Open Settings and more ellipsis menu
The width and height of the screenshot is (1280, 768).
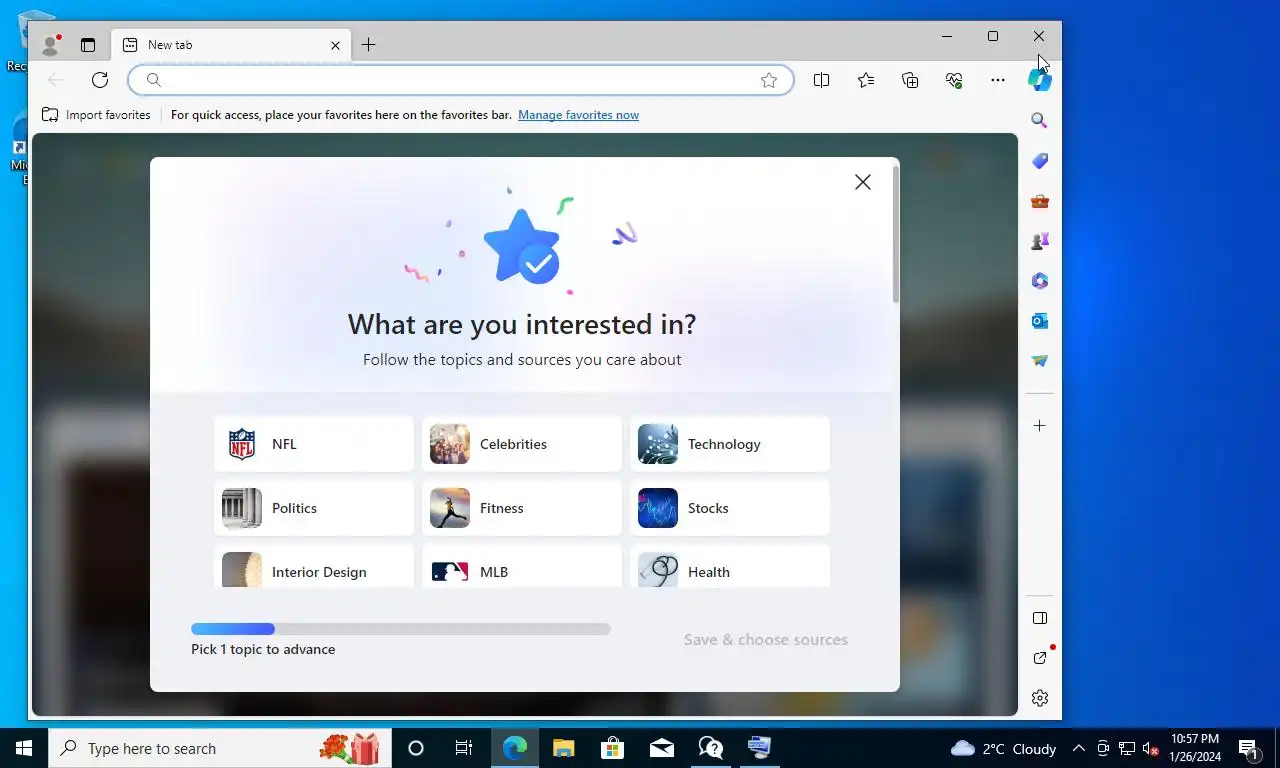pyautogui.click(x=998, y=80)
